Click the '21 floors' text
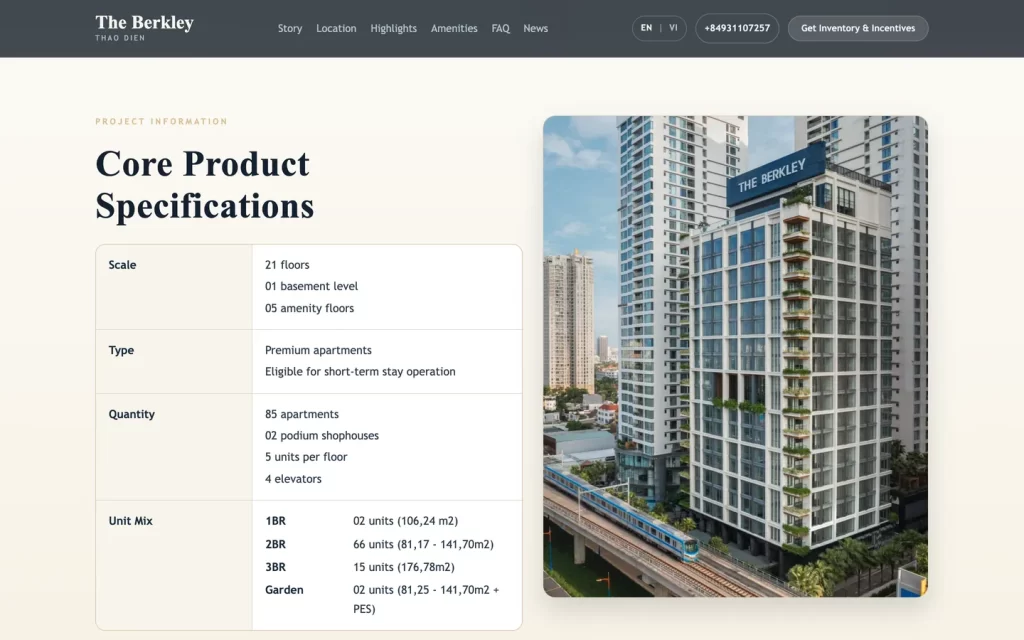The height and width of the screenshot is (640, 1024). [x=287, y=264]
